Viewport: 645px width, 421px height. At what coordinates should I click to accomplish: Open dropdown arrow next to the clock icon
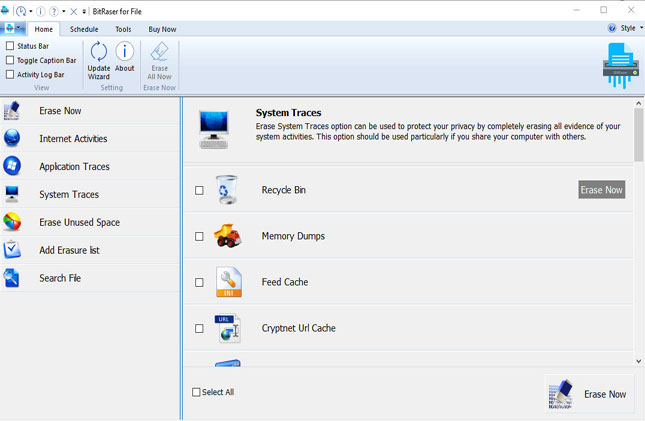[x=30, y=11]
